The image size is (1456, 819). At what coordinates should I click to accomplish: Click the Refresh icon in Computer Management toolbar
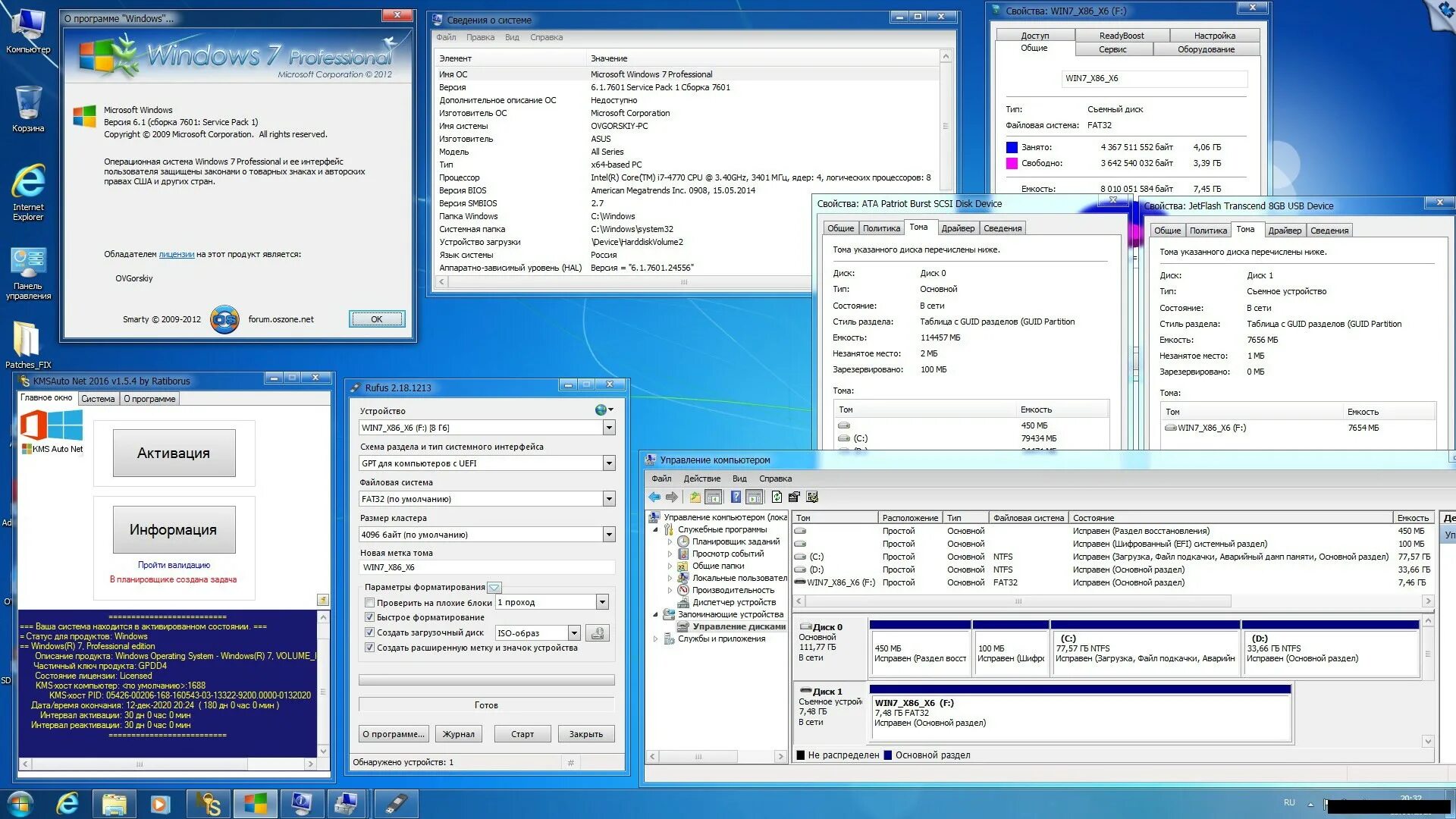(777, 497)
